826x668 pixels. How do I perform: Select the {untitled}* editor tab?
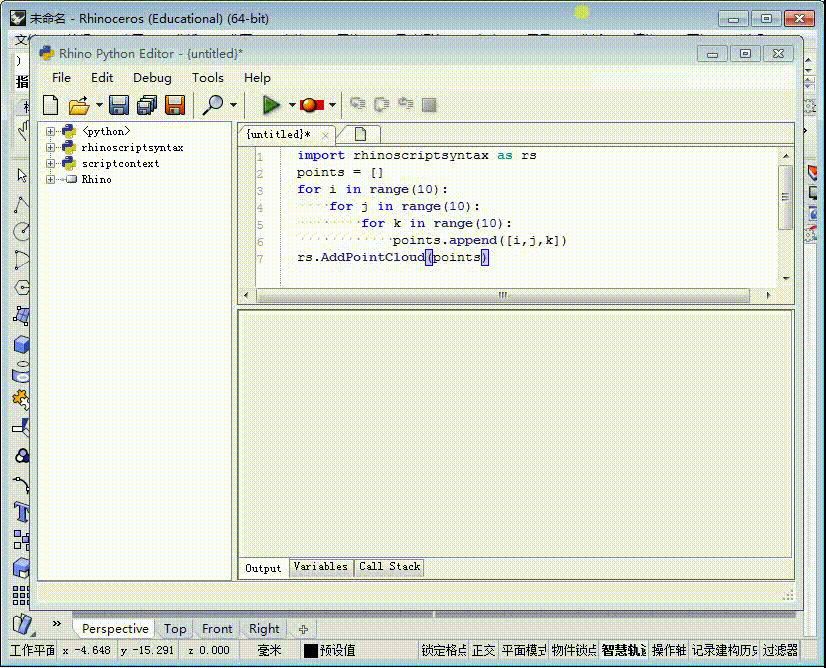(279, 134)
